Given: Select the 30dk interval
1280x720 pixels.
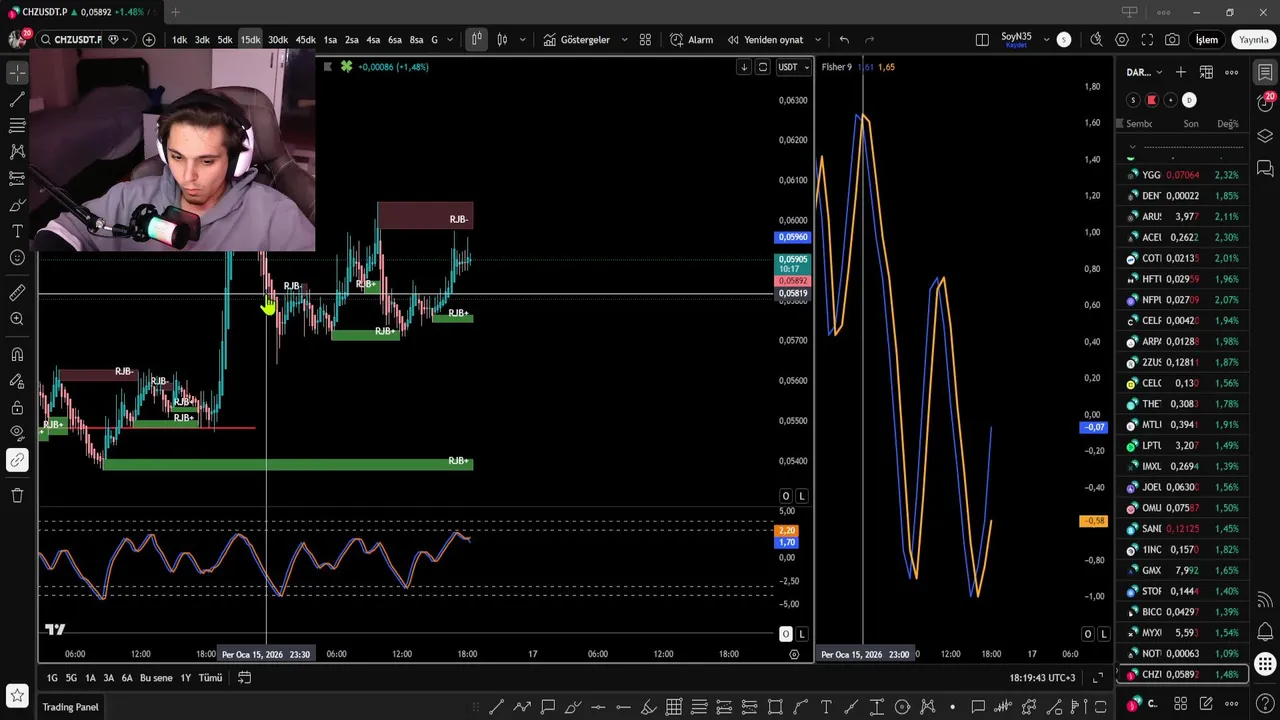Looking at the screenshot, I should click(x=277, y=40).
